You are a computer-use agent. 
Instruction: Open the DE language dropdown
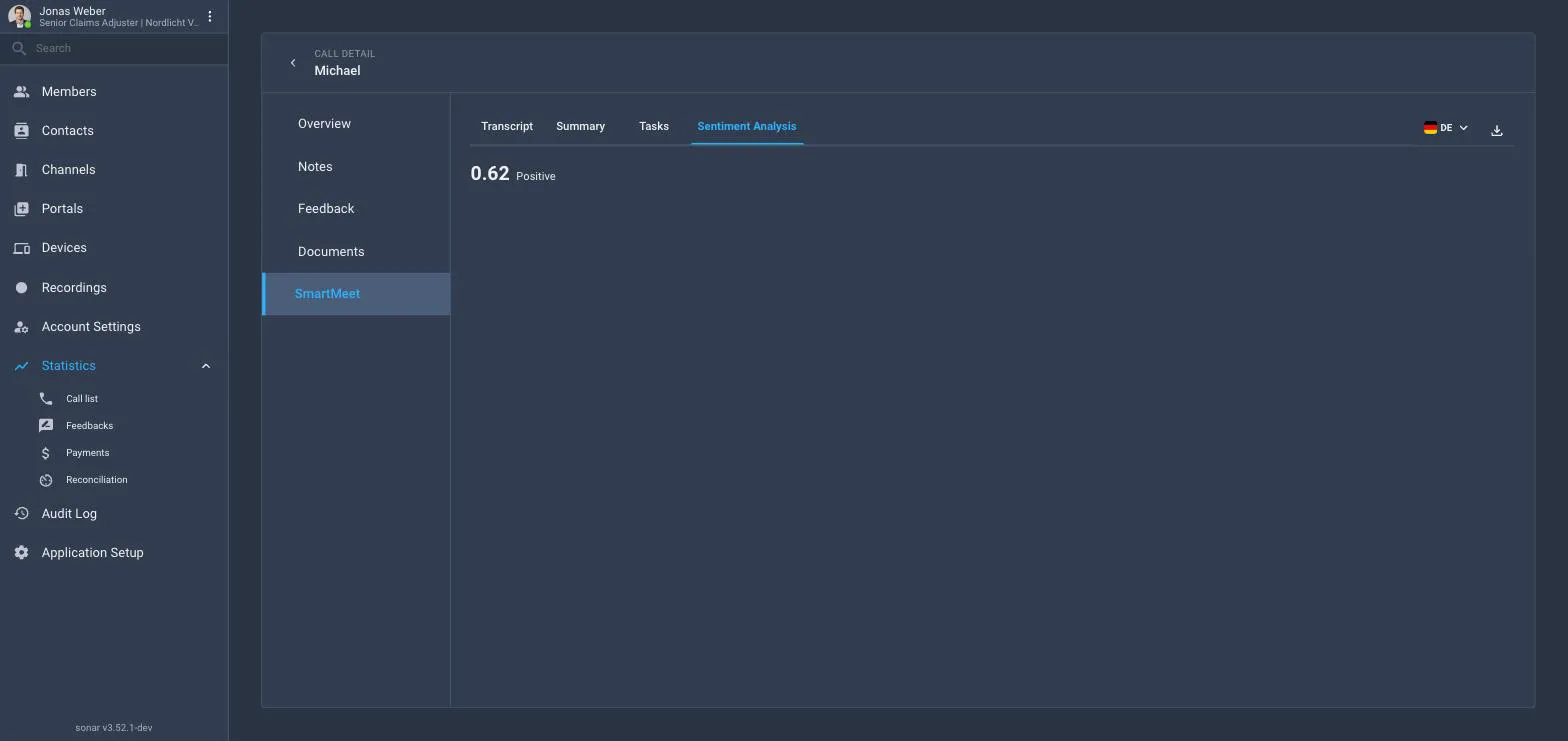coord(1446,128)
